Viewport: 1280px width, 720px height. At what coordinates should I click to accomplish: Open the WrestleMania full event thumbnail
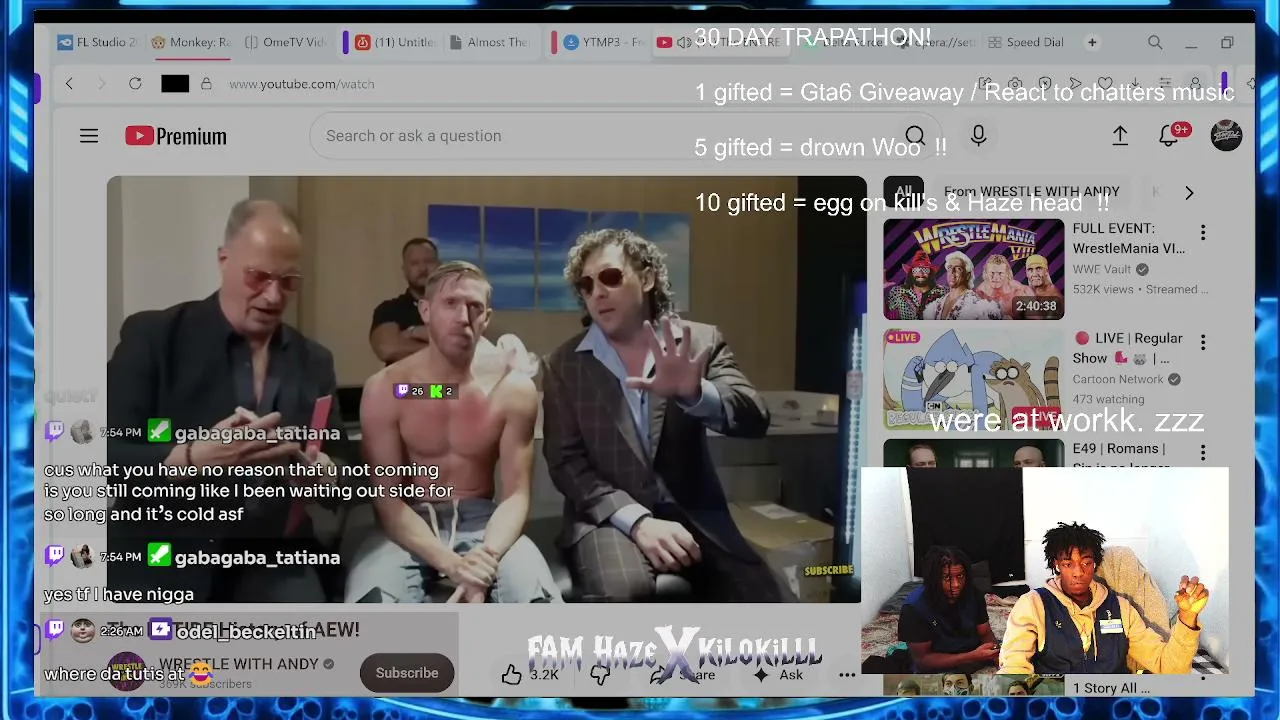(973, 269)
